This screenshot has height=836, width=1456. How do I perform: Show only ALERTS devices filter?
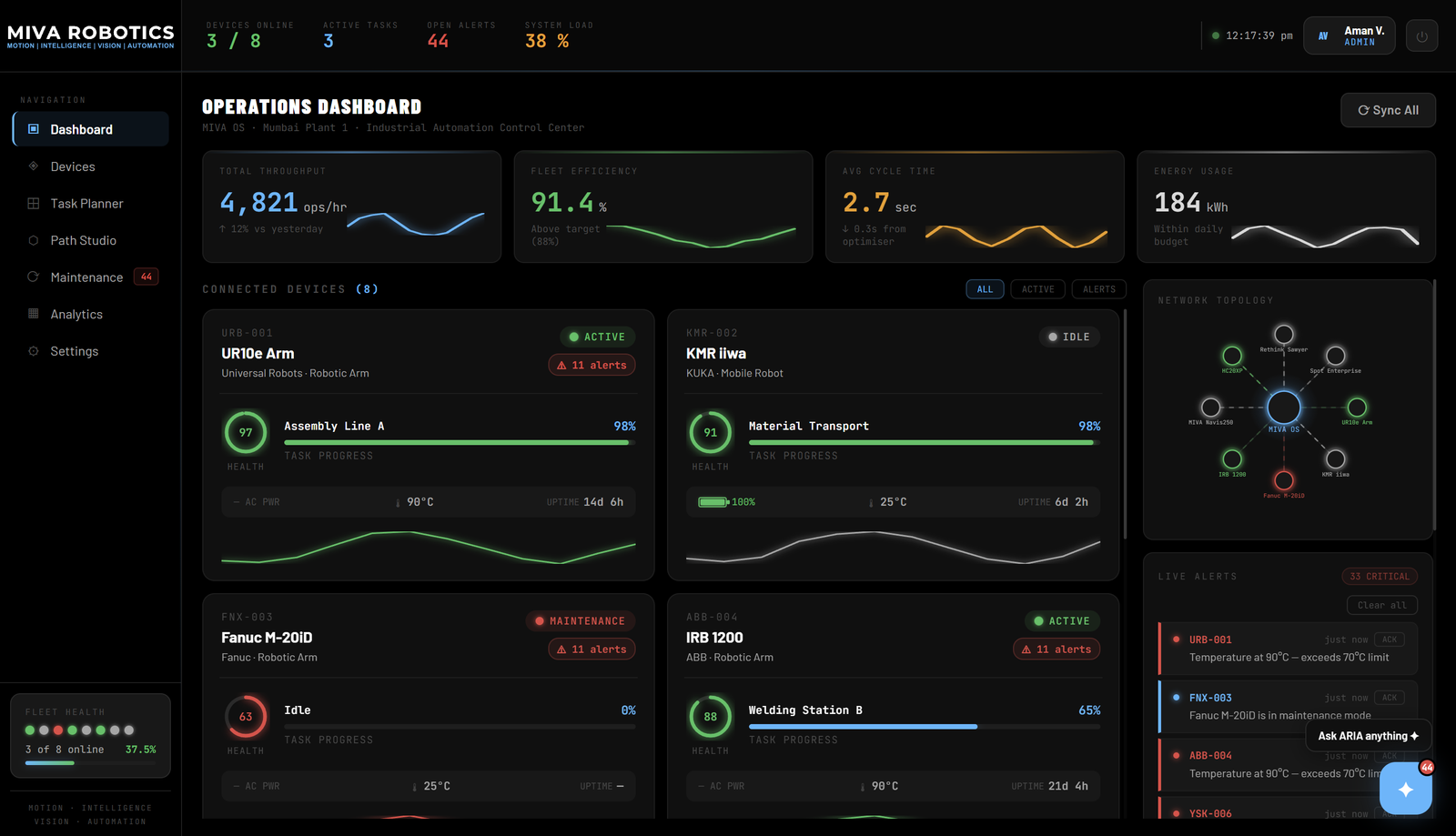pos(1099,289)
